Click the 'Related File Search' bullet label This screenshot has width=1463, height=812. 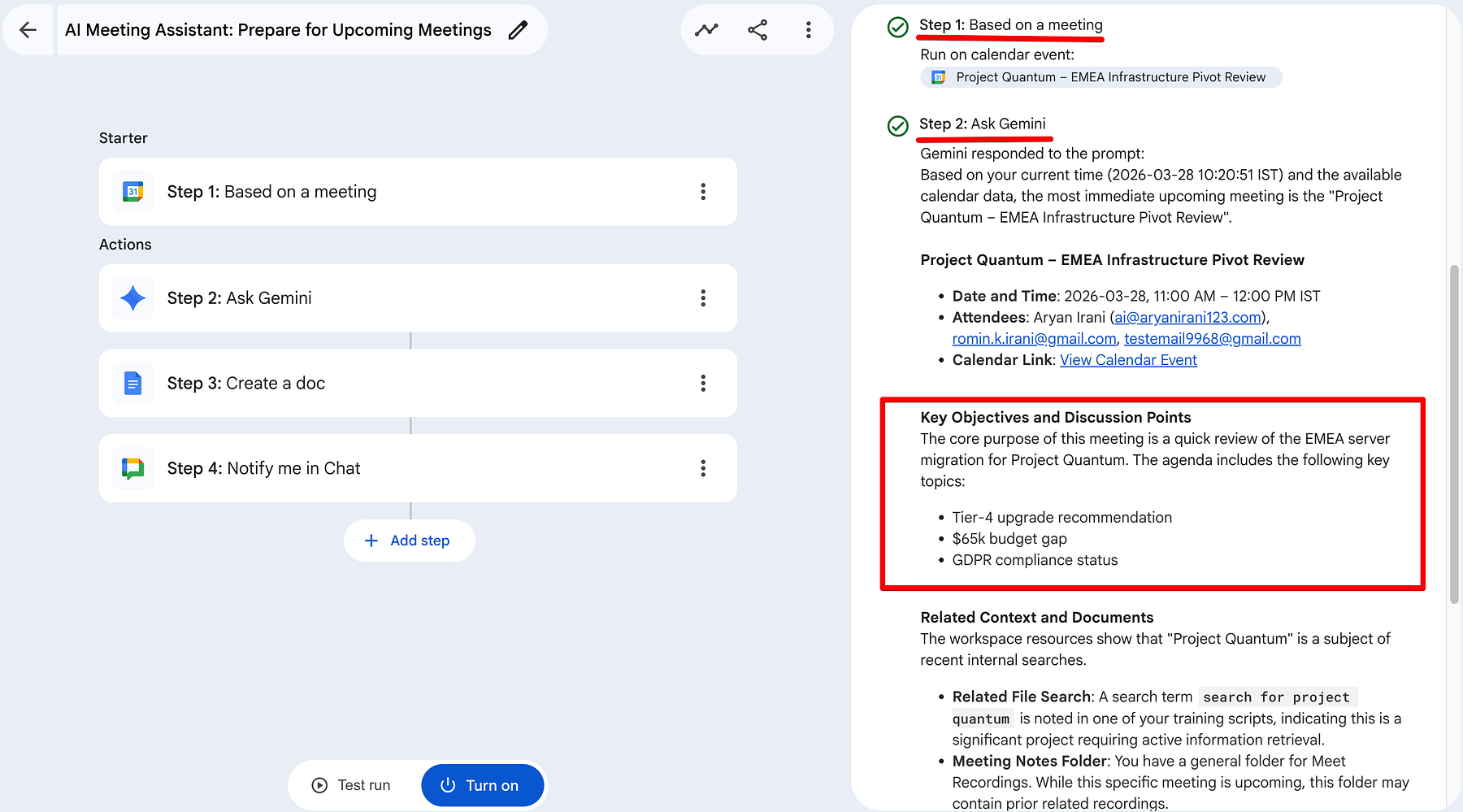click(1021, 697)
